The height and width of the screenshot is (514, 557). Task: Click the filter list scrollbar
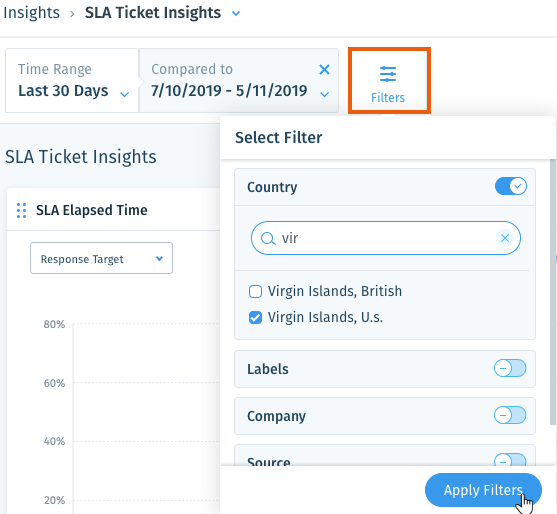(552, 291)
